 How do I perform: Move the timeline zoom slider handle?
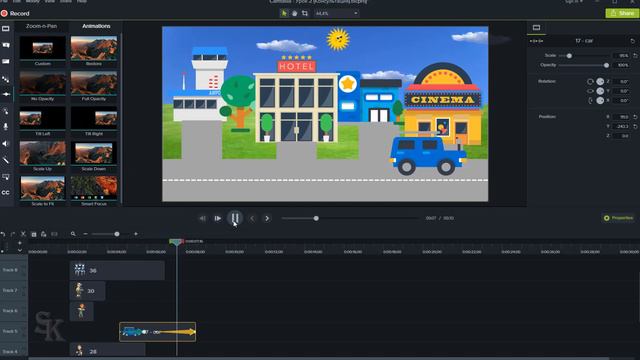(x=117, y=234)
